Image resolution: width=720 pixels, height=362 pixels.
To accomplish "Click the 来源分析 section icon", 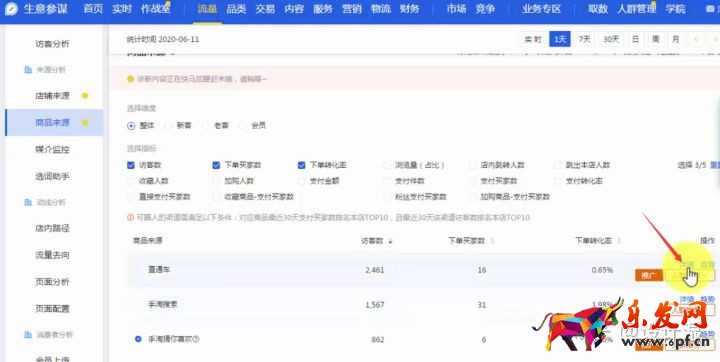I will 28,70.
